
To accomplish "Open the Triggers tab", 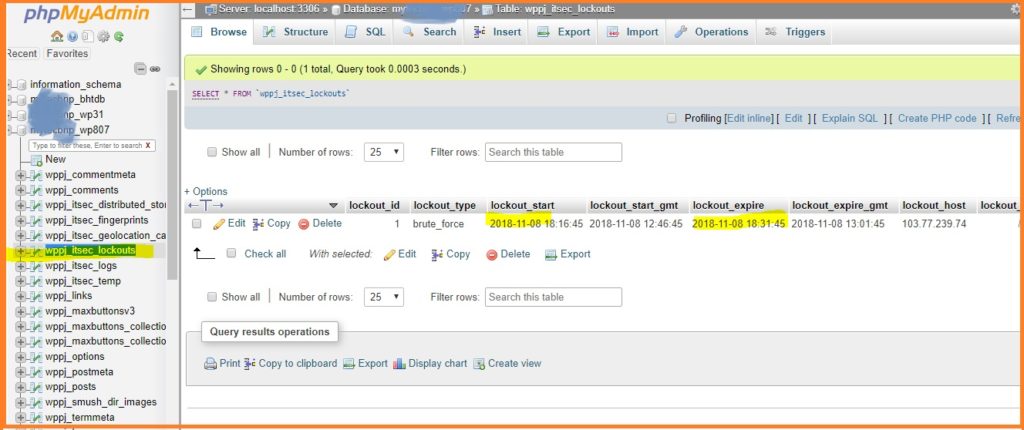I will [x=795, y=31].
